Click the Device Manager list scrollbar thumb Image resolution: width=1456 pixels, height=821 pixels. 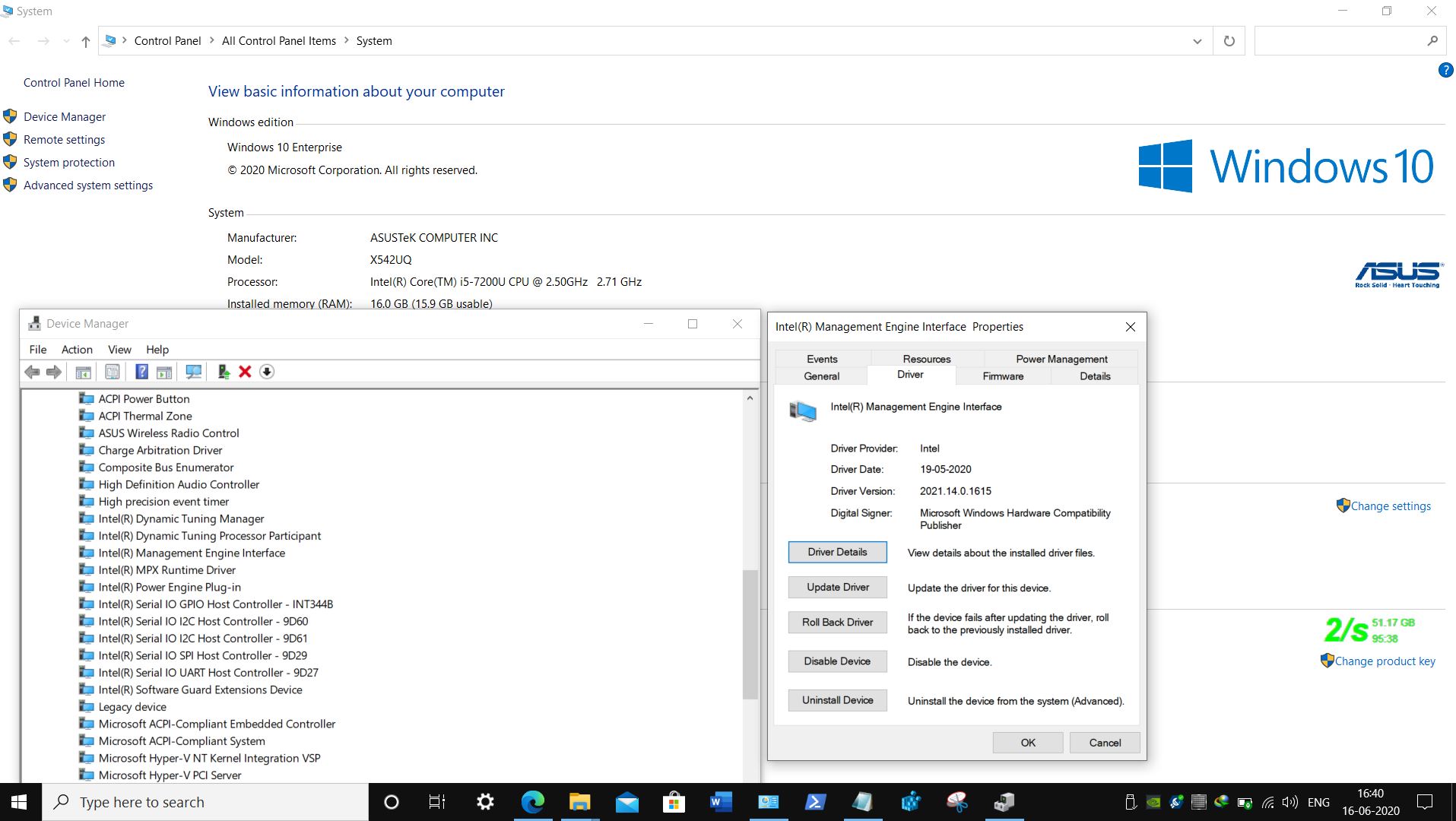click(x=750, y=635)
